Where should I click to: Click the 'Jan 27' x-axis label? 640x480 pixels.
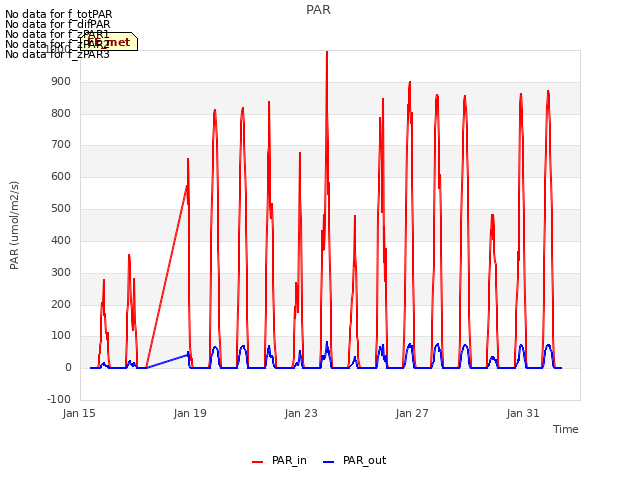pyautogui.click(x=412, y=413)
